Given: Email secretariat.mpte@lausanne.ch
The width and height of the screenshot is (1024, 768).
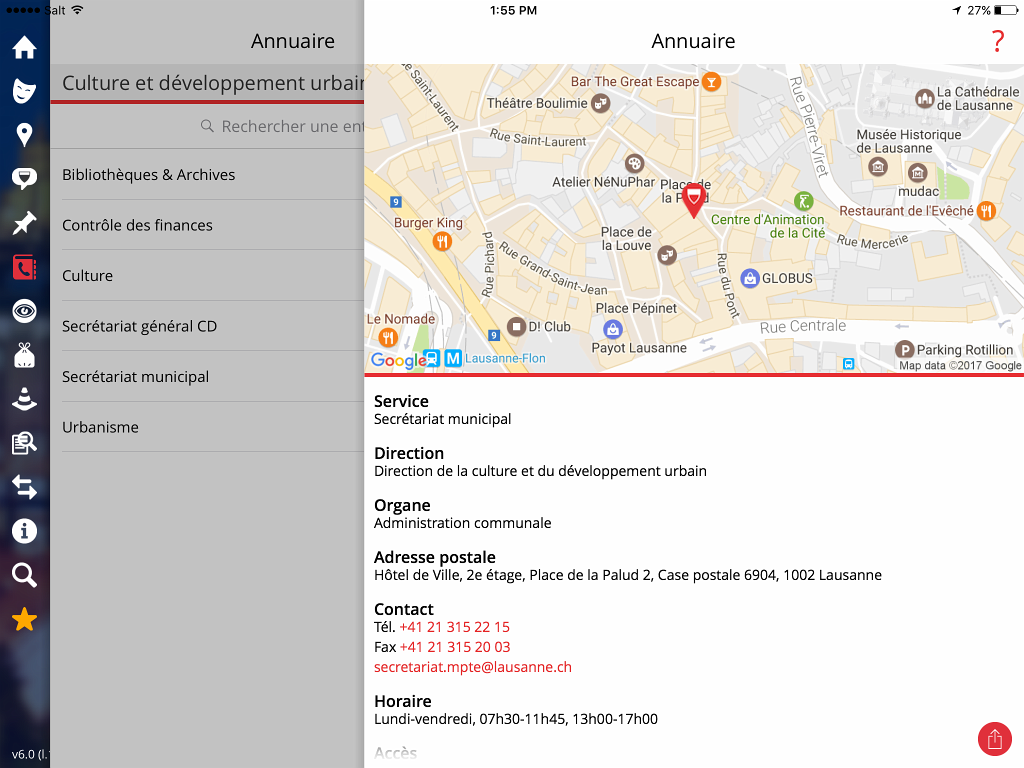Looking at the screenshot, I should [x=473, y=667].
